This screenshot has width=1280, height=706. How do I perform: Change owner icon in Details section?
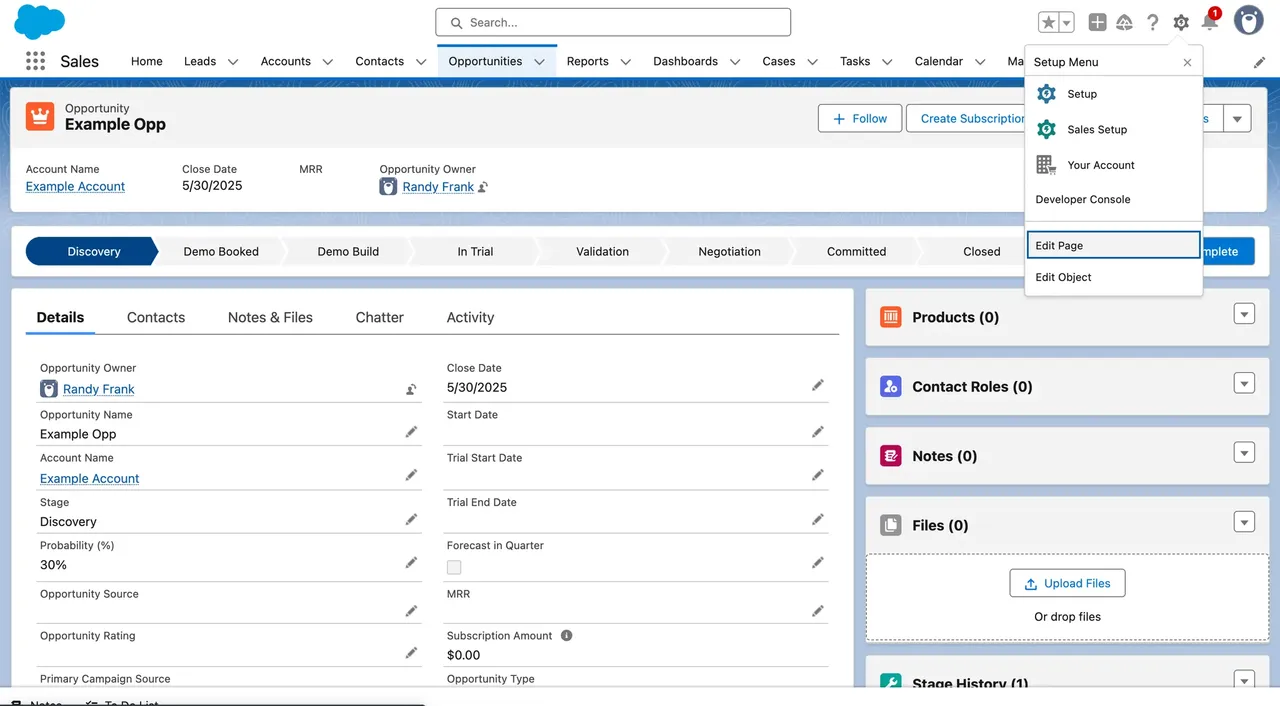click(411, 389)
